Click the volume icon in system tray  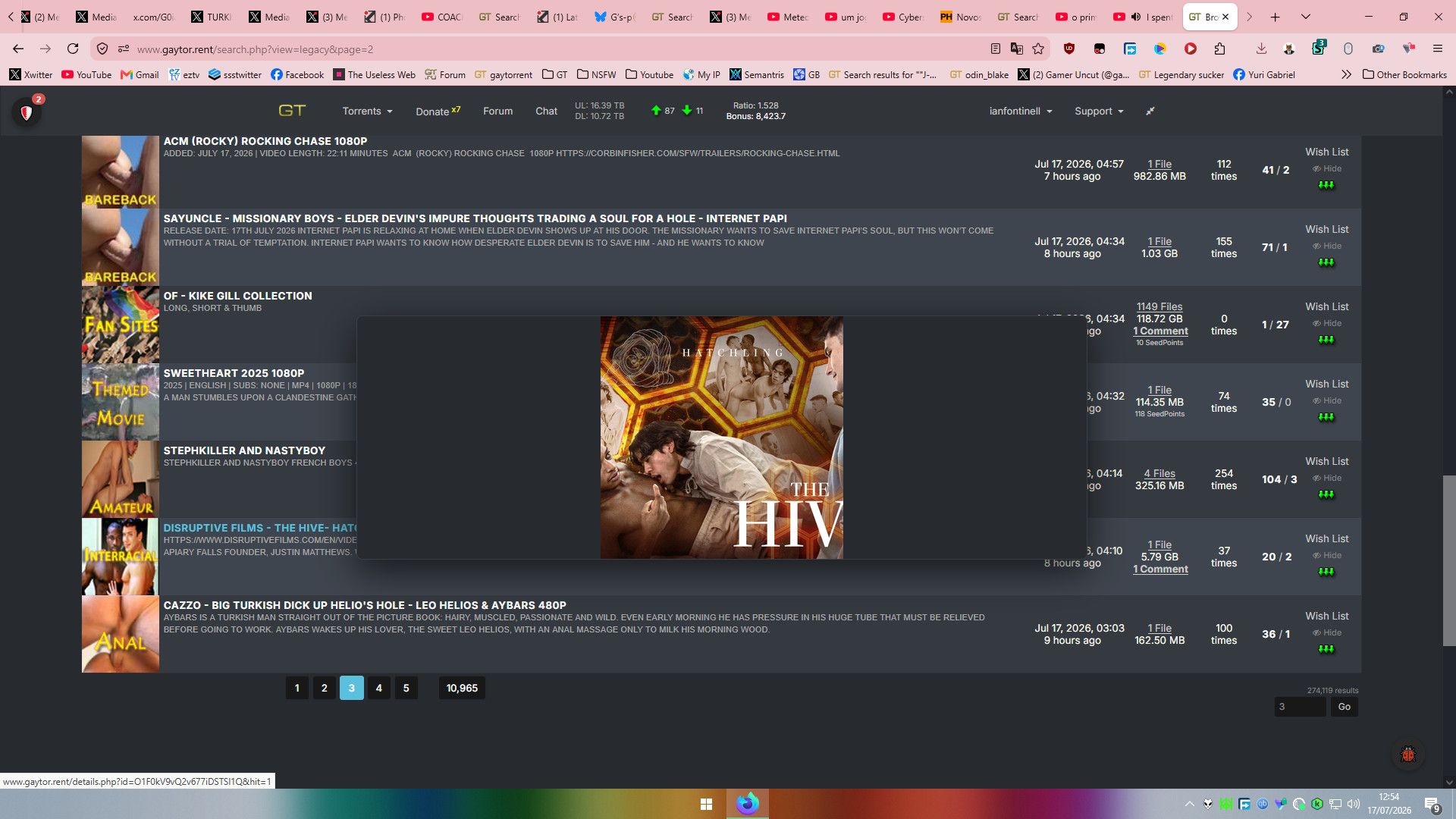[1354, 804]
